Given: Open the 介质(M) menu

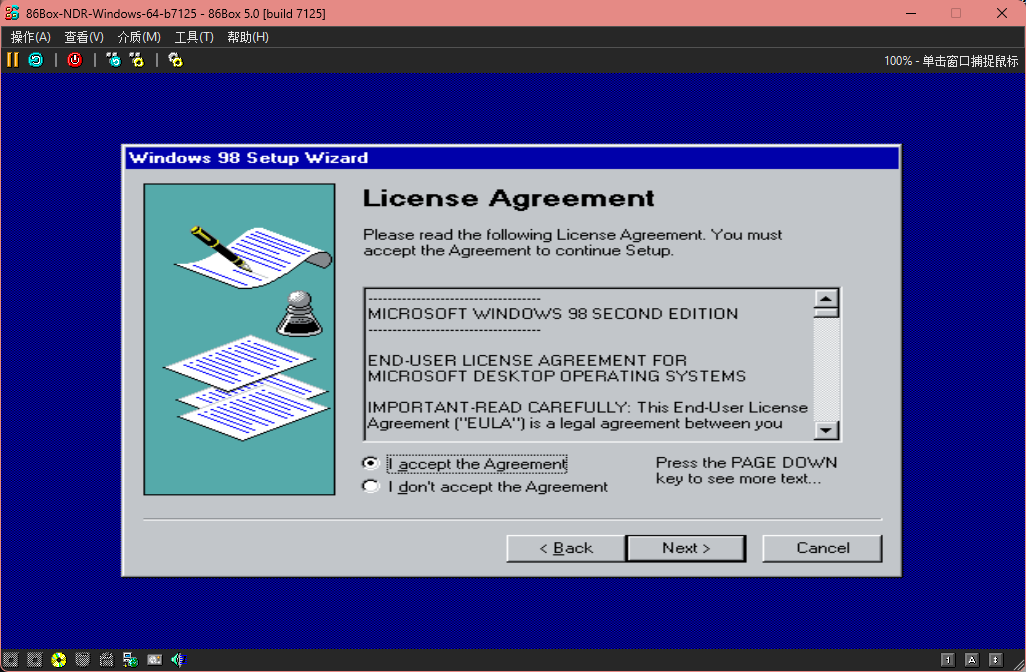Looking at the screenshot, I should (x=139, y=37).
